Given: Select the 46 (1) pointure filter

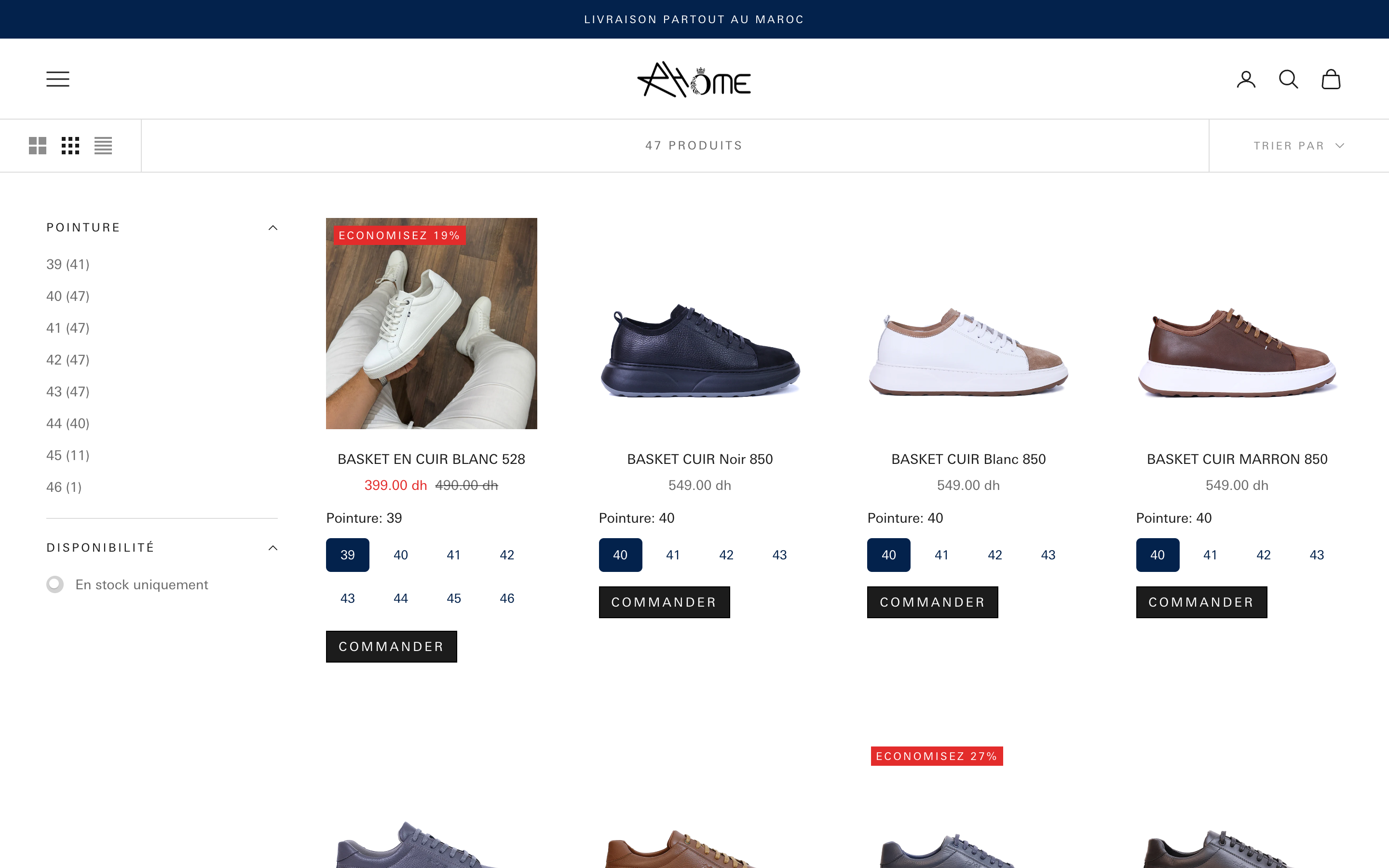Looking at the screenshot, I should (64, 486).
